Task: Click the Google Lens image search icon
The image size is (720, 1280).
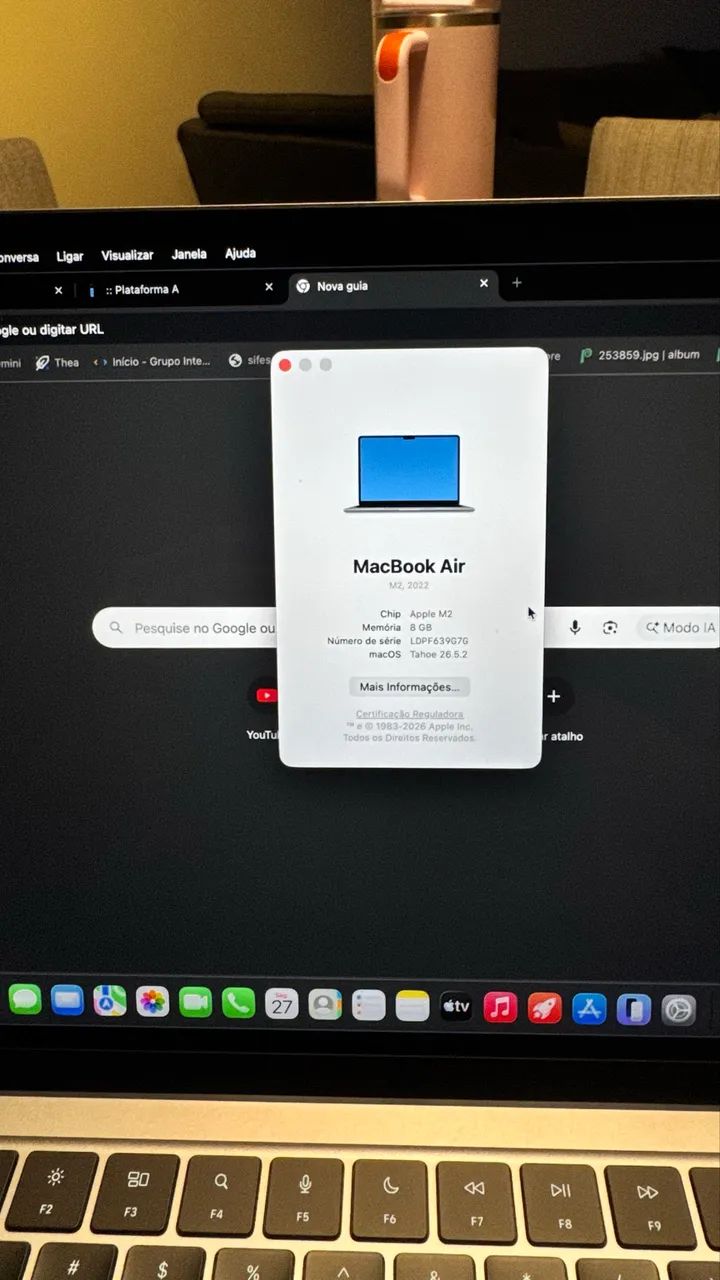Action: [x=610, y=628]
